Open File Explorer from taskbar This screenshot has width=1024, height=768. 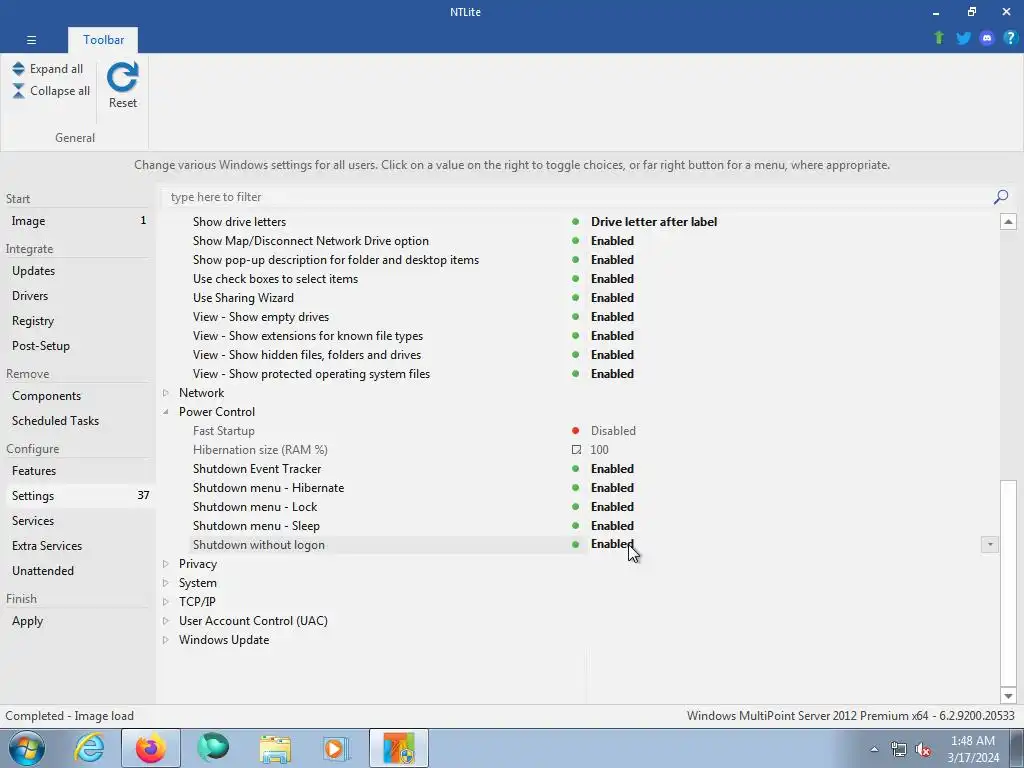coord(275,748)
